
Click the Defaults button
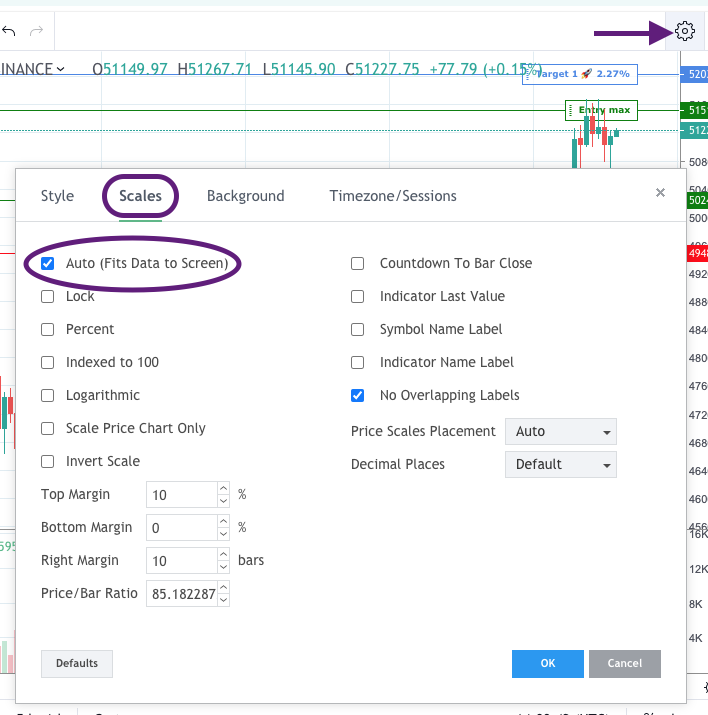pos(77,664)
